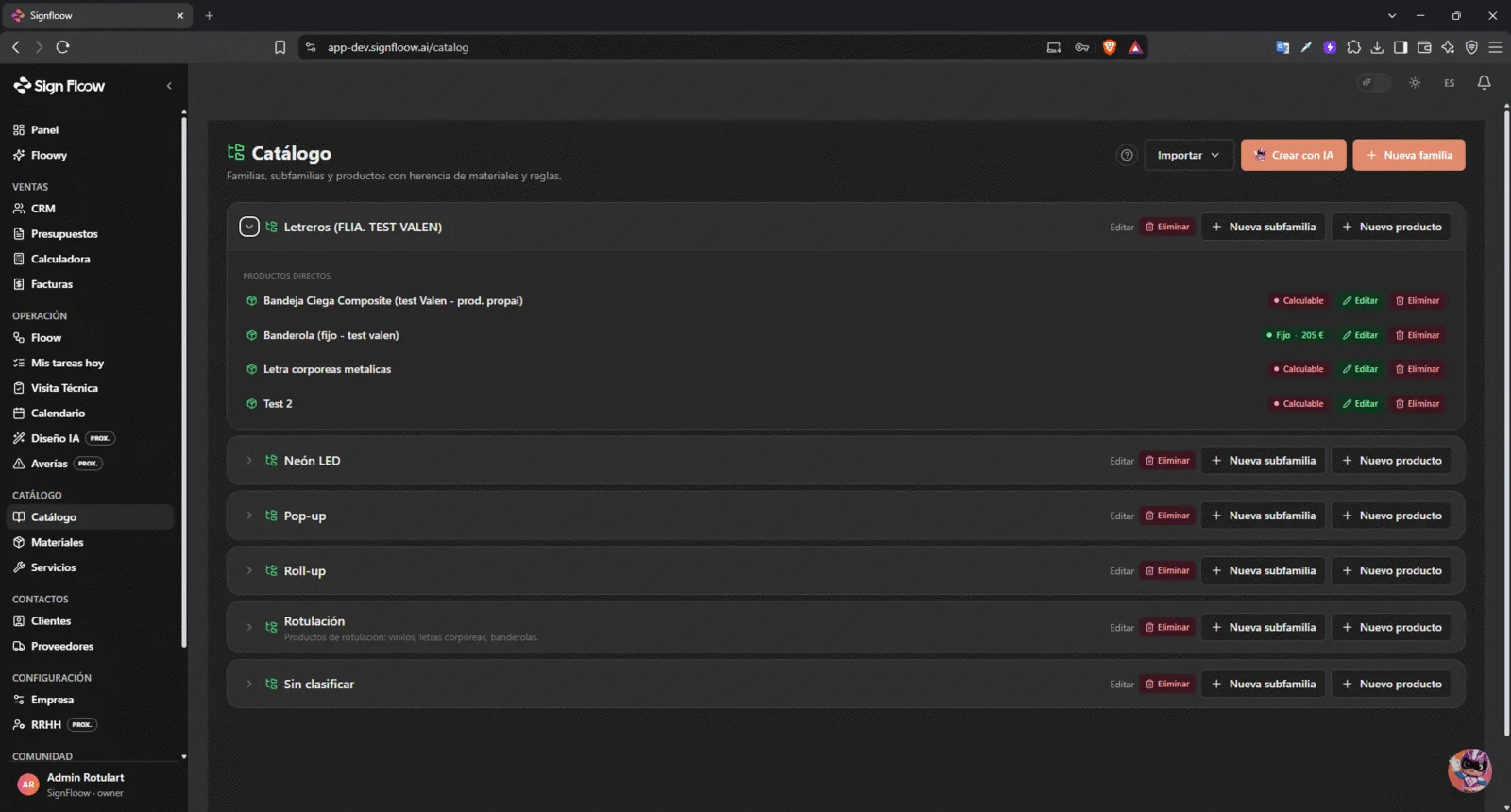Image resolution: width=1511 pixels, height=812 pixels.
Task: Click the brightness theme sun icon
Action: click(1415, 83)
